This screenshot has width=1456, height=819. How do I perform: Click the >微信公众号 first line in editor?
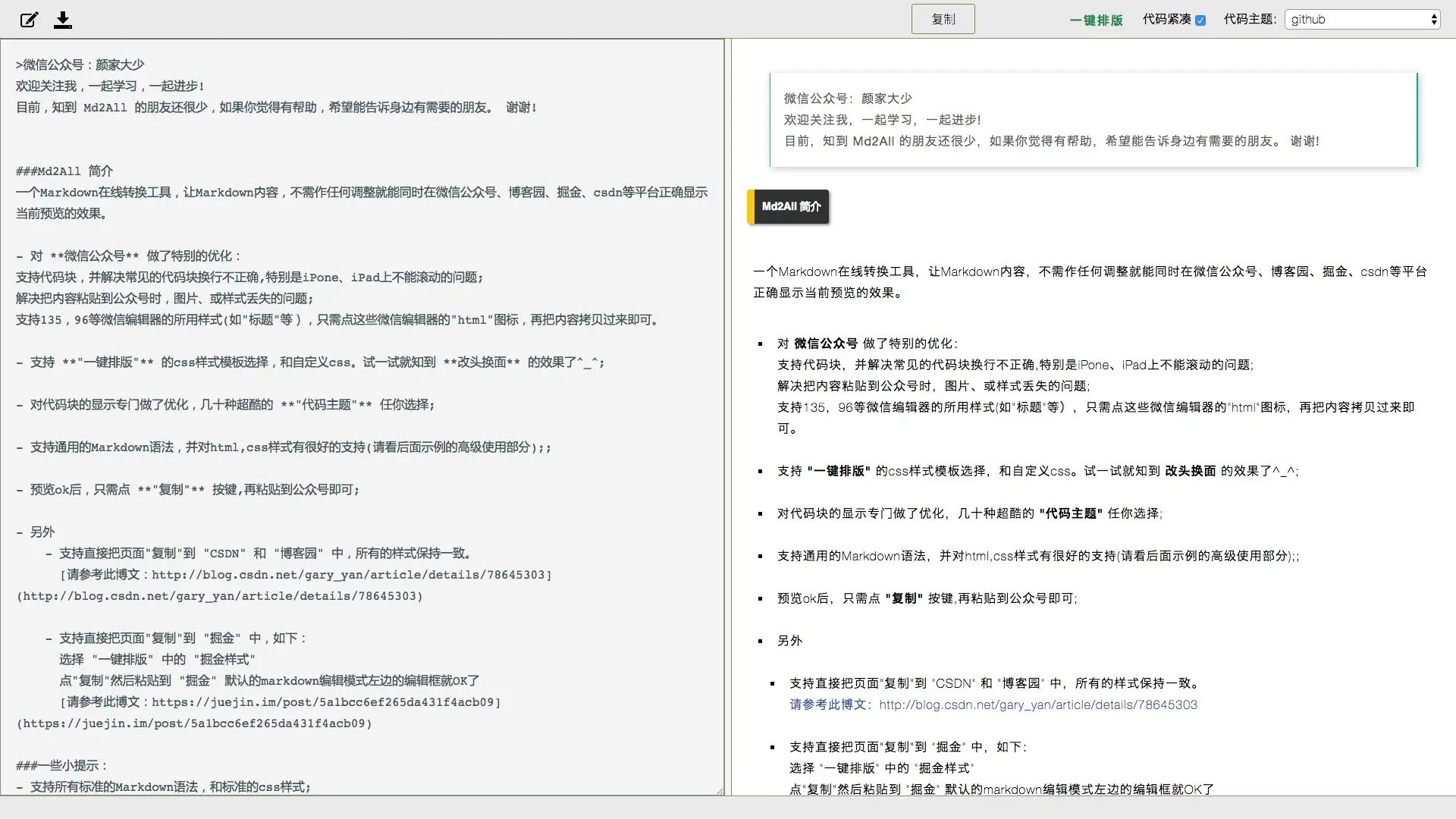80,65
